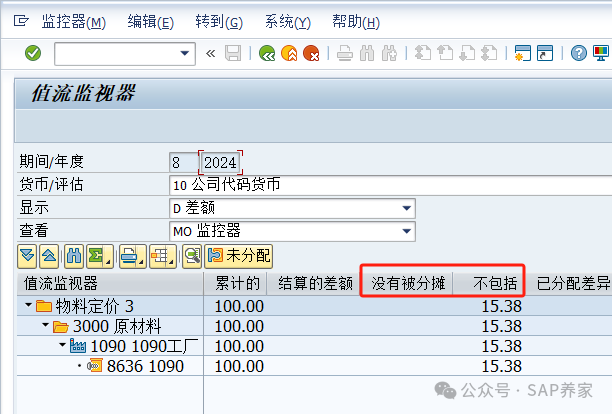Screen dimensions: 612x414
Task: Click the 货币/评估 field with 10 公司代码货币
Action: 390,185
